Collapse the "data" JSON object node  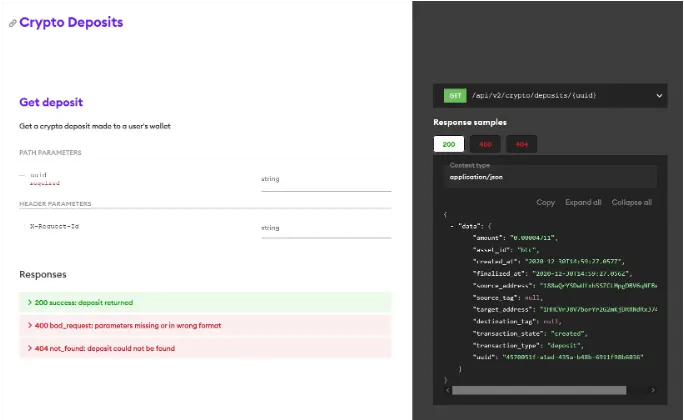tap(453, 226)
